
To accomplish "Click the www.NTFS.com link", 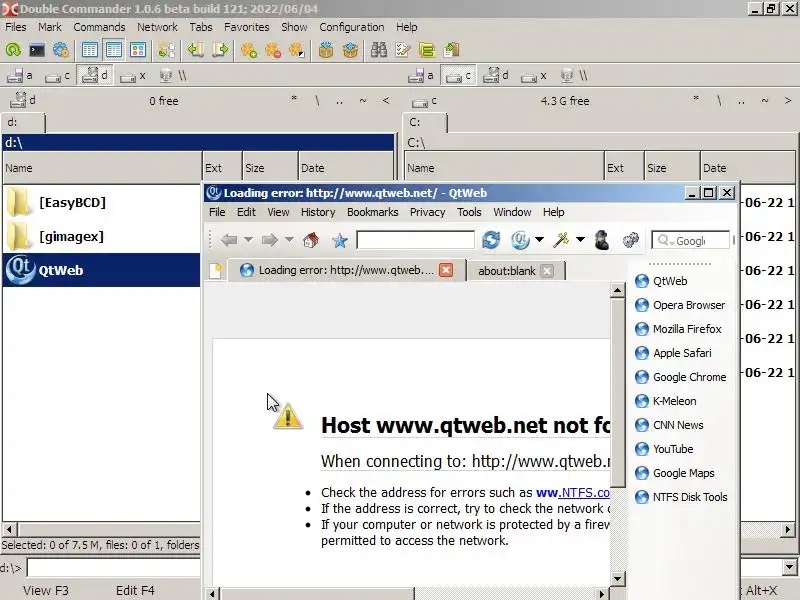I will coord(572,493).
